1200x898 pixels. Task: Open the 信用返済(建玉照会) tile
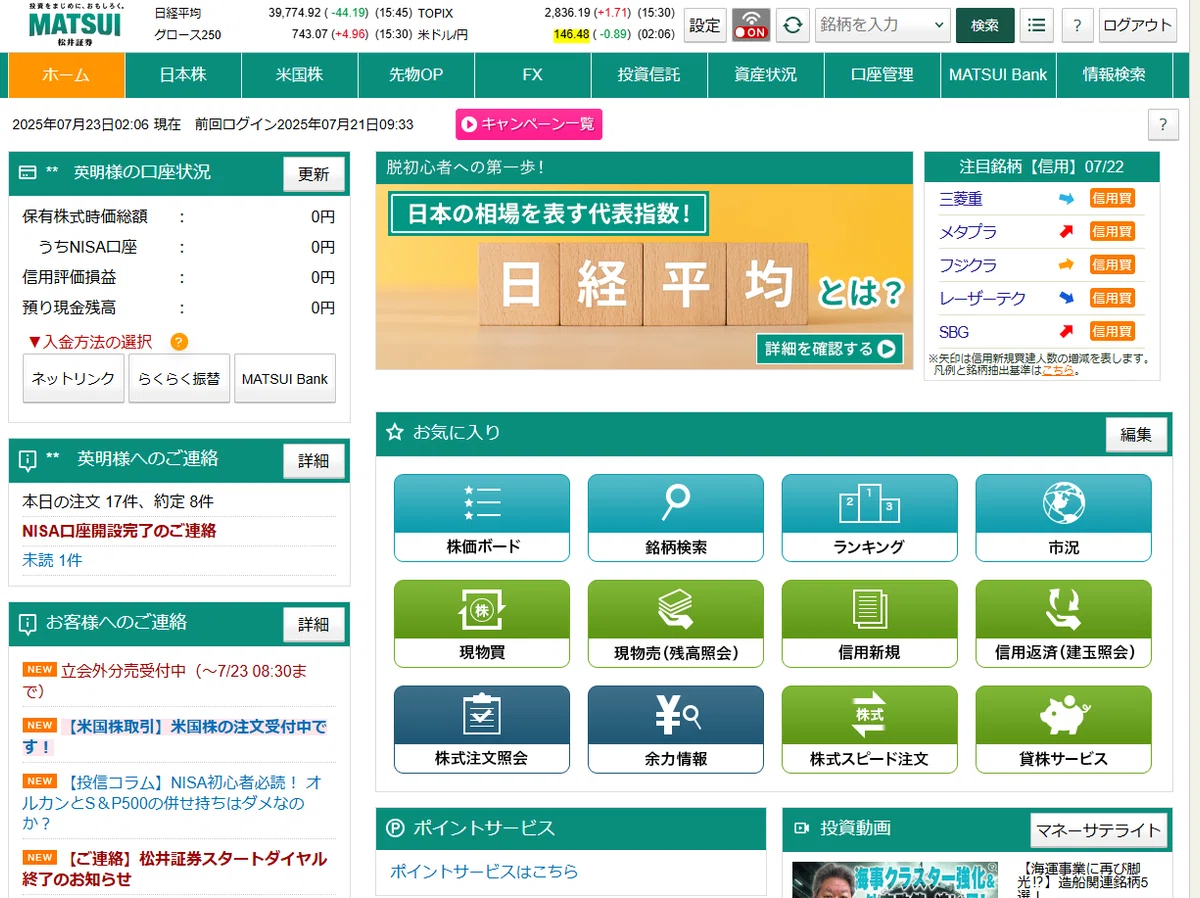[1064, 623]
